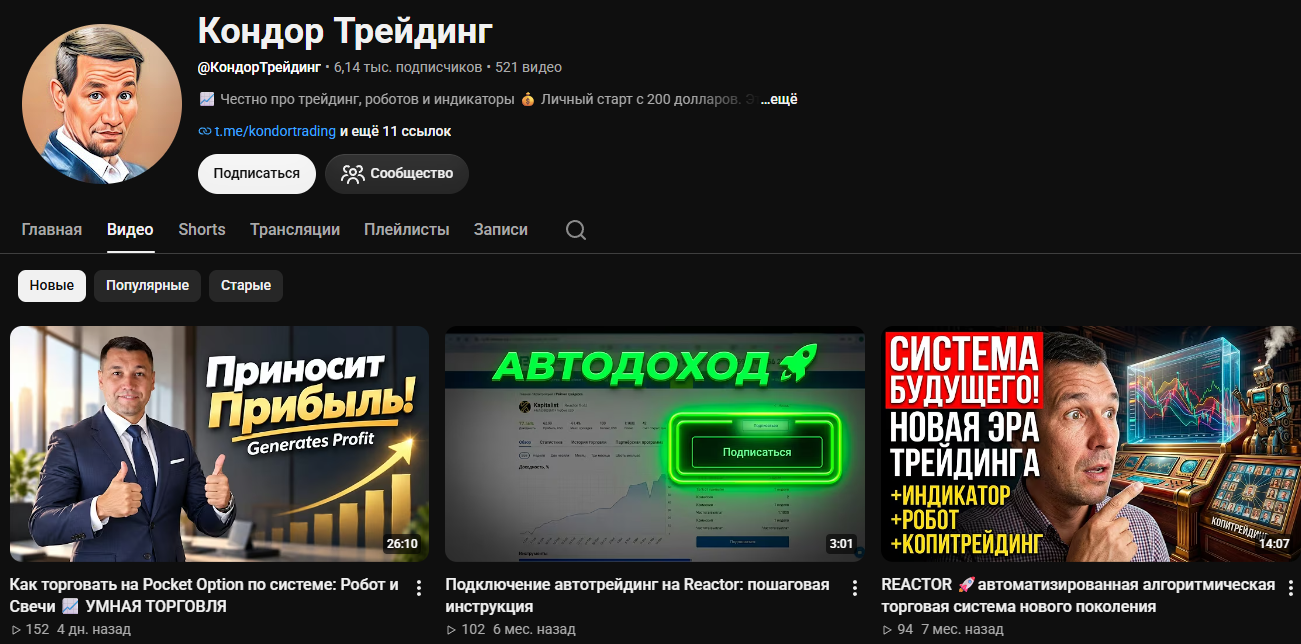Click the '4 дн. назад' upload date
The height and width of the screenshot is (644, 1301).
[x=94, y=629]
